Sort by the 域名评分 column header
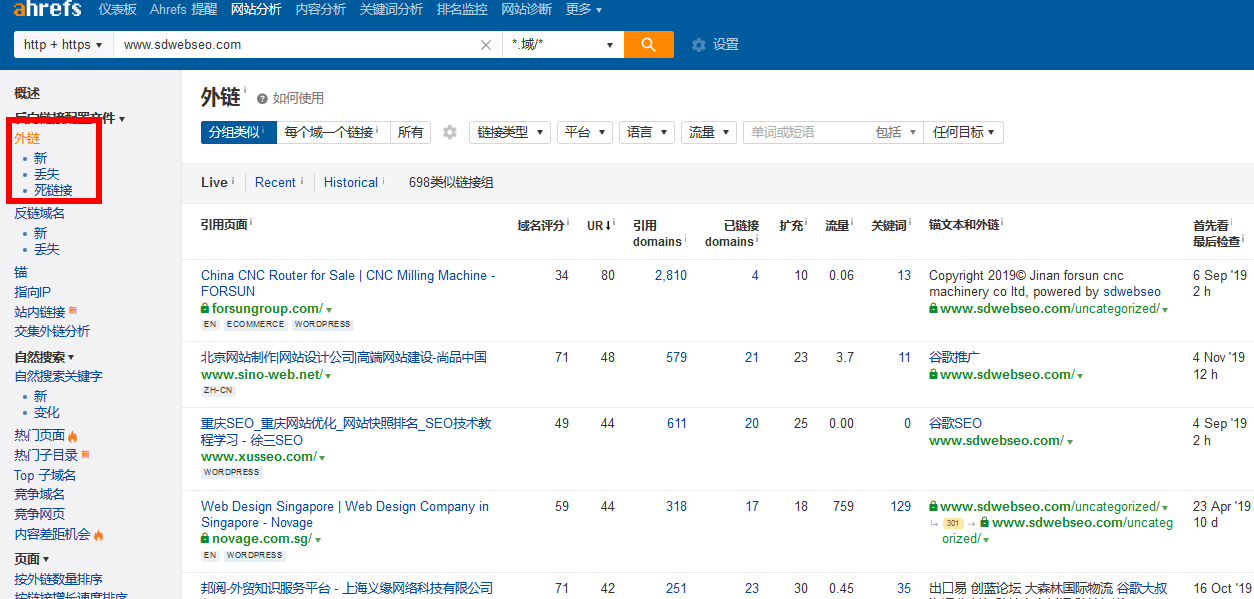Image resolution: width=1254 pixels, height=599 pixels. point(541,226)
